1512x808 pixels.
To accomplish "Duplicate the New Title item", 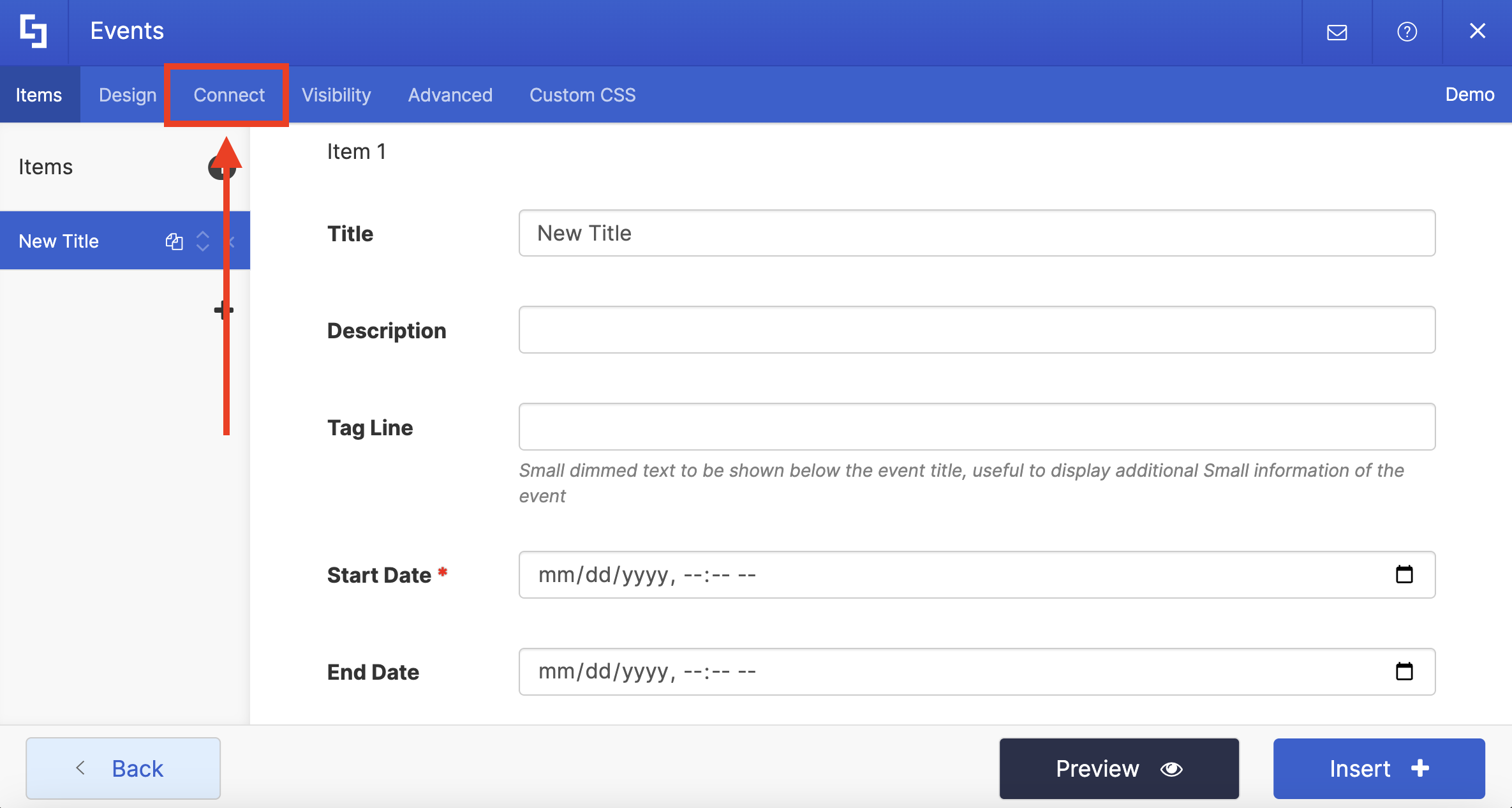I will tap(174, 241).
